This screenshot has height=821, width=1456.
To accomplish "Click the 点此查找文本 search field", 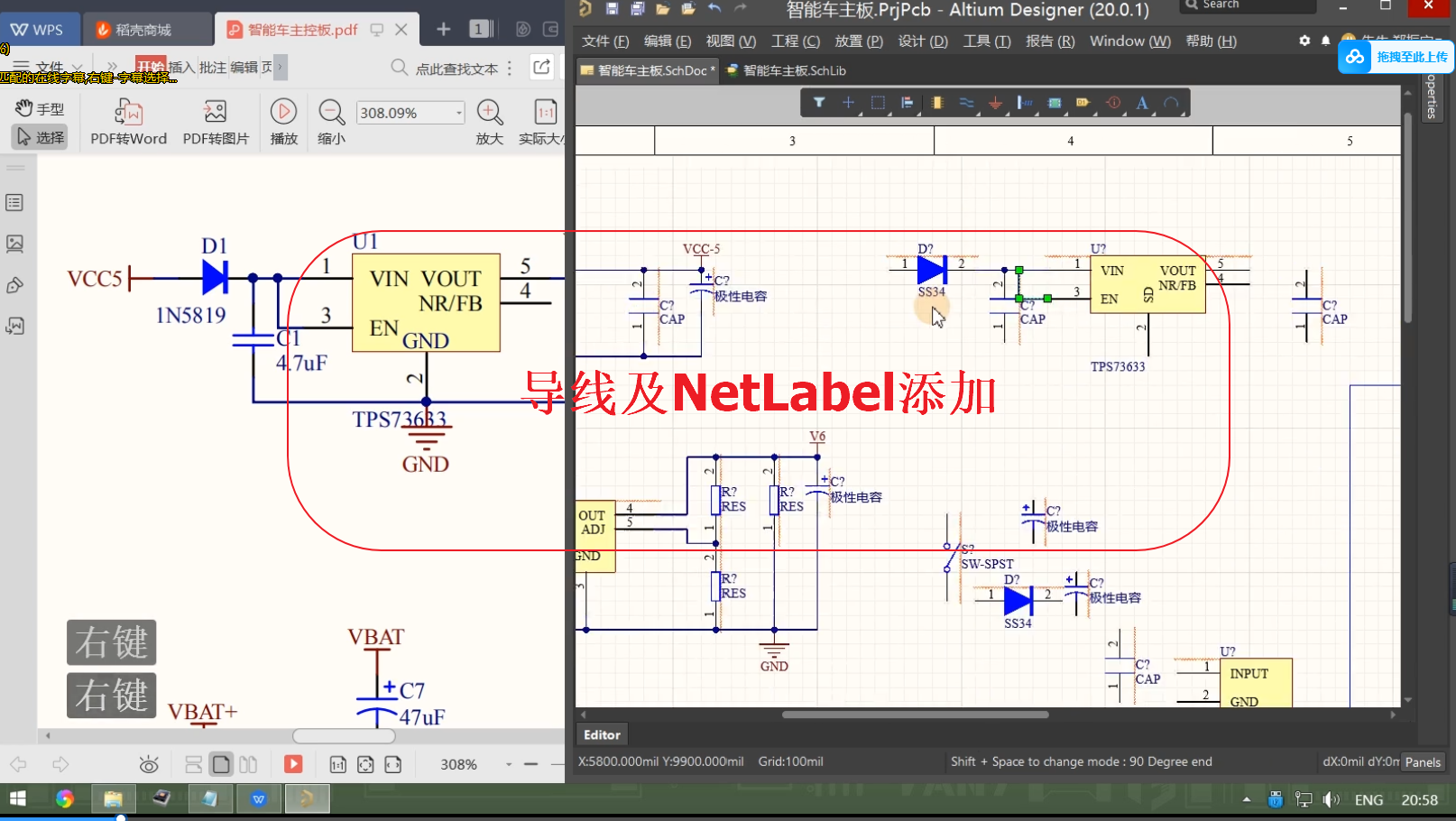I will (456, 69).
